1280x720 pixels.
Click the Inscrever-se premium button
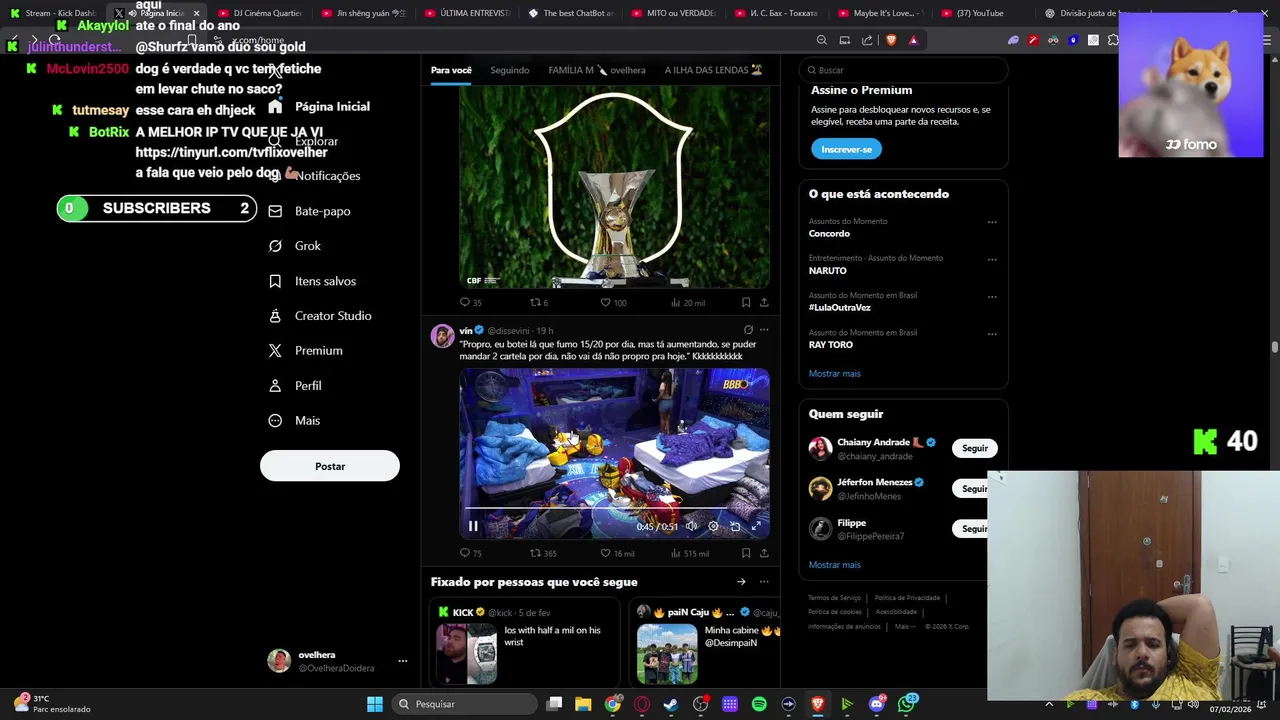pos(846,149)
